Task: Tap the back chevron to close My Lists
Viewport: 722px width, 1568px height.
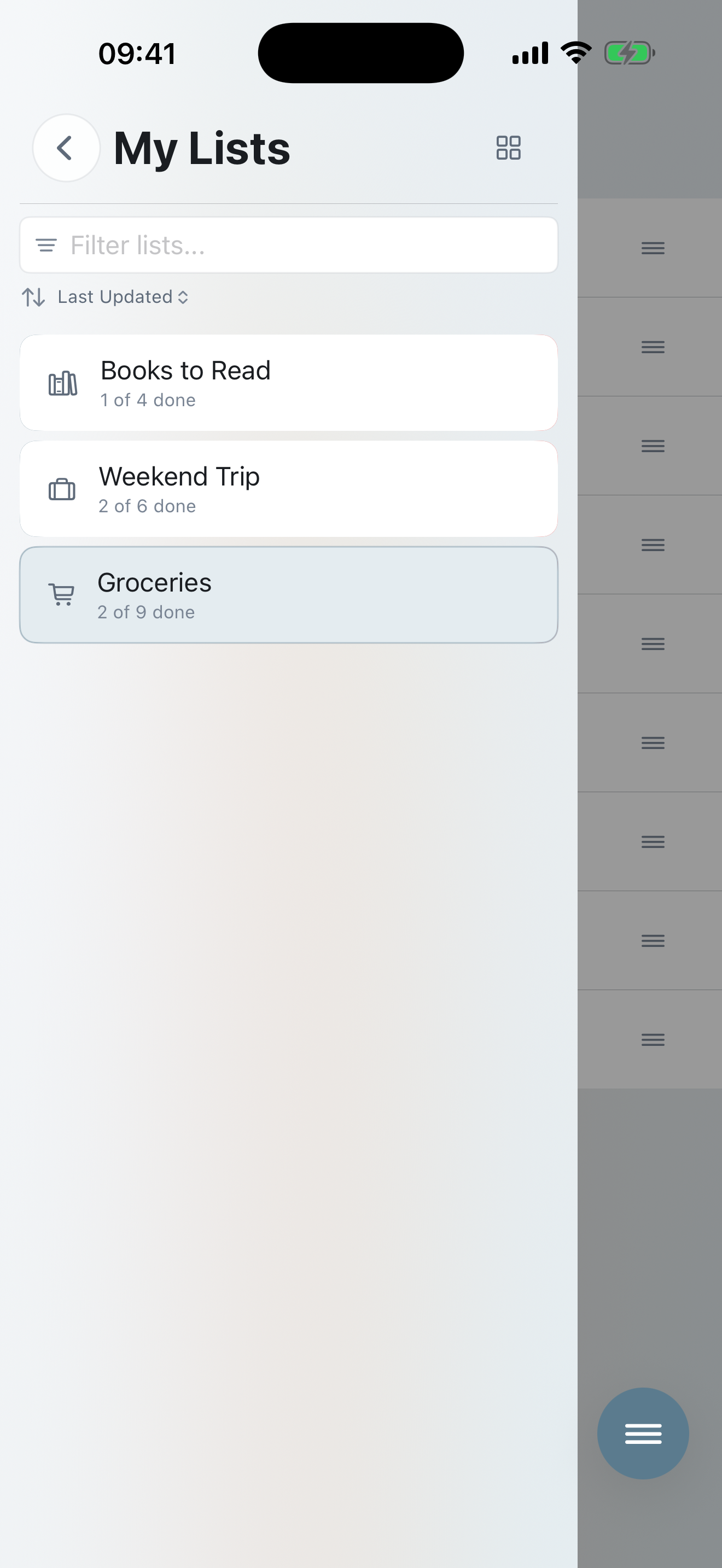Action: (x=65, y=148)
